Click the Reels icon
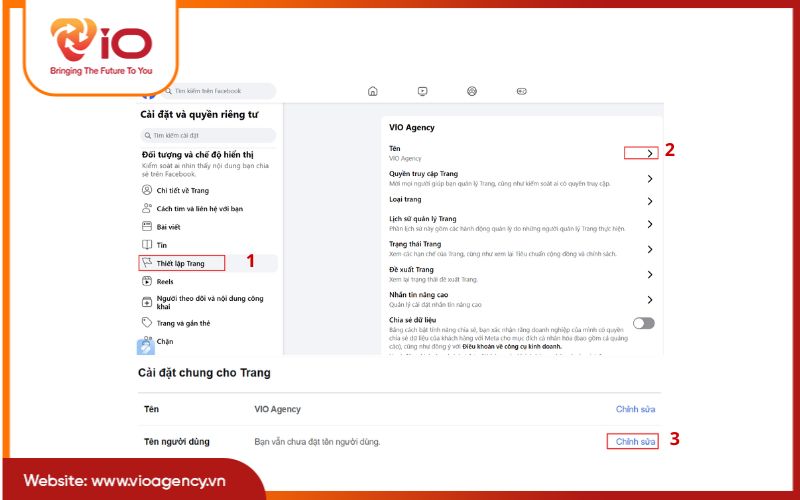Image resolution: width=800 pixels, height=500 pixels. pyautogui.click(x=147, y=281)
